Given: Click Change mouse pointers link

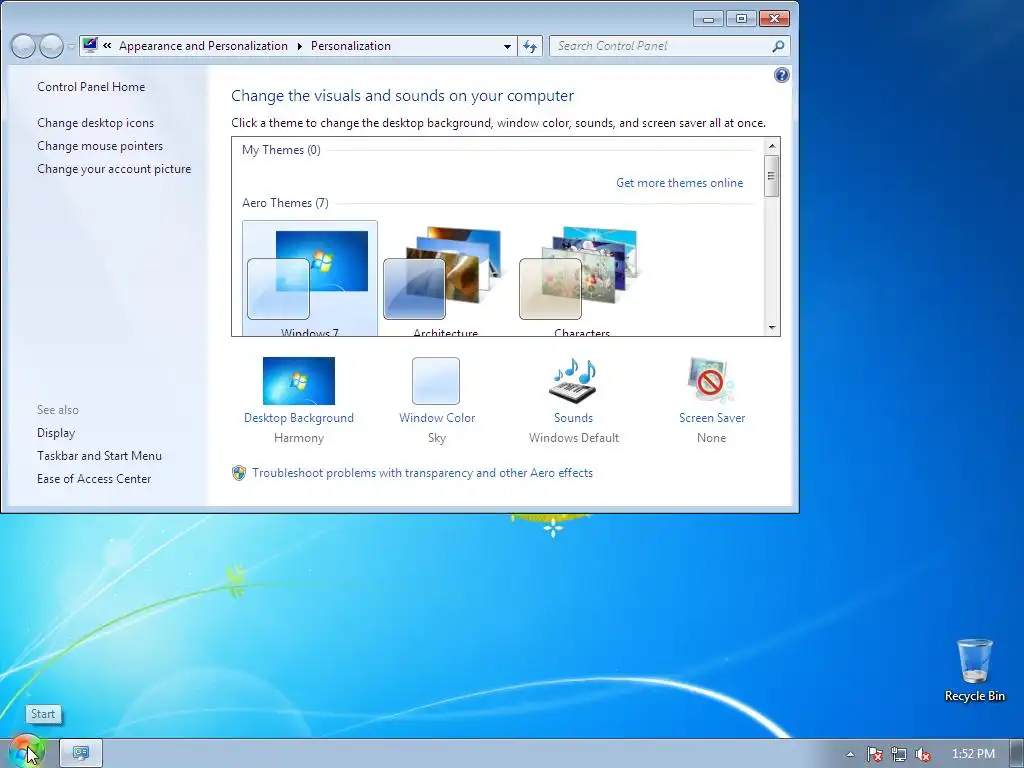Looking at the screenshot, I should pos(100,146).
